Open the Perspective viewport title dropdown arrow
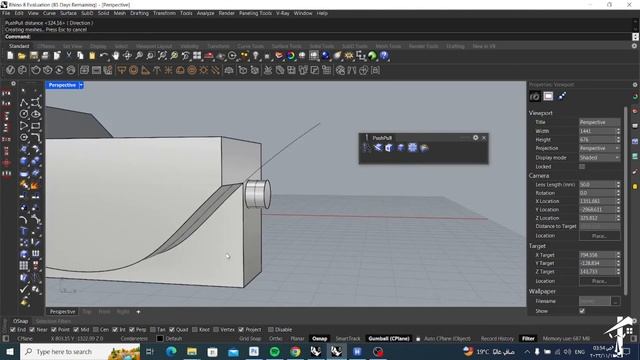640x360 pixels. pos(81,85)
